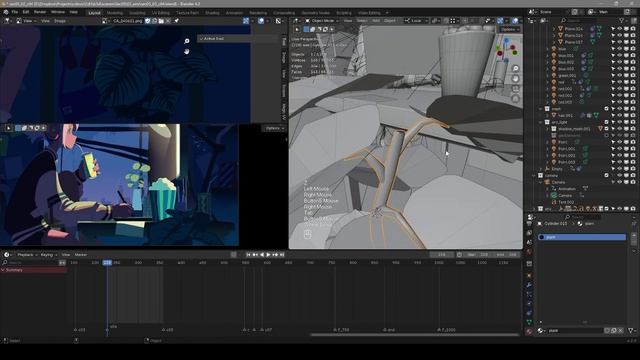Open the timeline Playback dropdown
Viewport: 640px width, 360px height.
click(x=27, y=255)
